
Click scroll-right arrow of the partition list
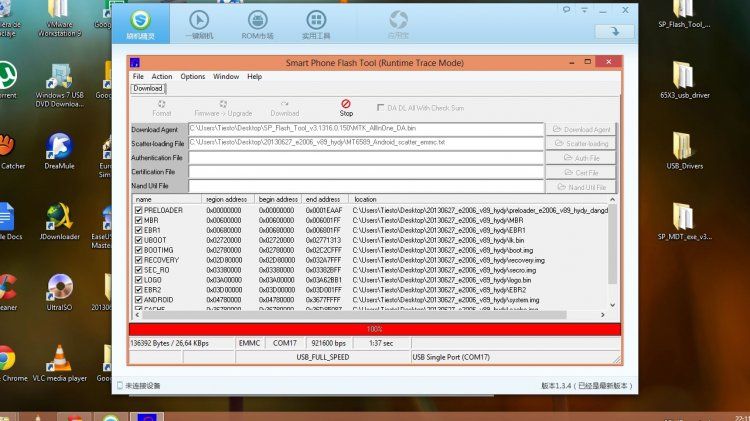pyautogui.click(x=603, y=315)
